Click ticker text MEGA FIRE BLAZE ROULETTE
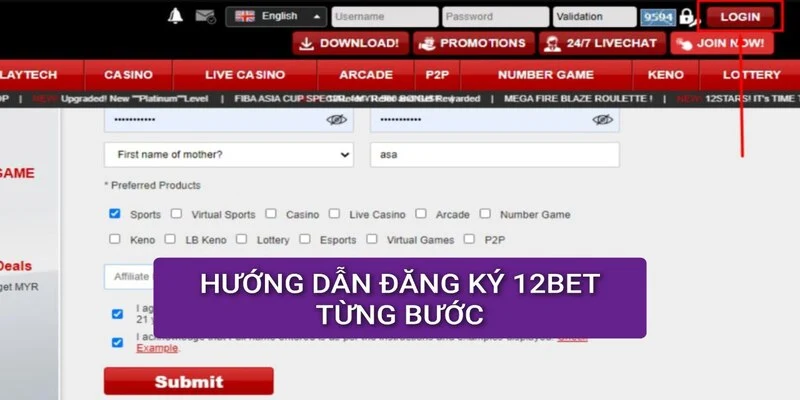 tap(578, 99)
